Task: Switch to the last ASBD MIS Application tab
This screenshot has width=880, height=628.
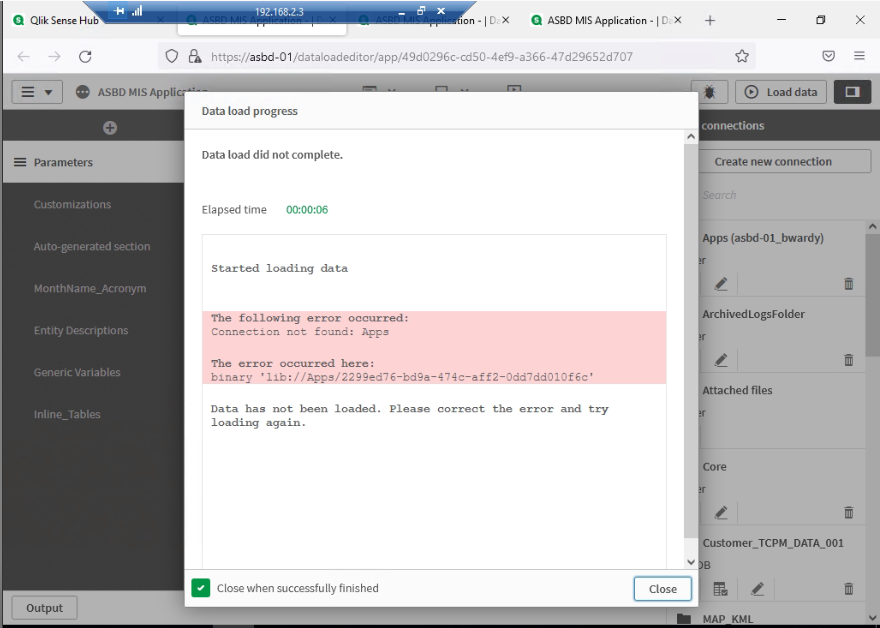Action: [x=606, y=20]
